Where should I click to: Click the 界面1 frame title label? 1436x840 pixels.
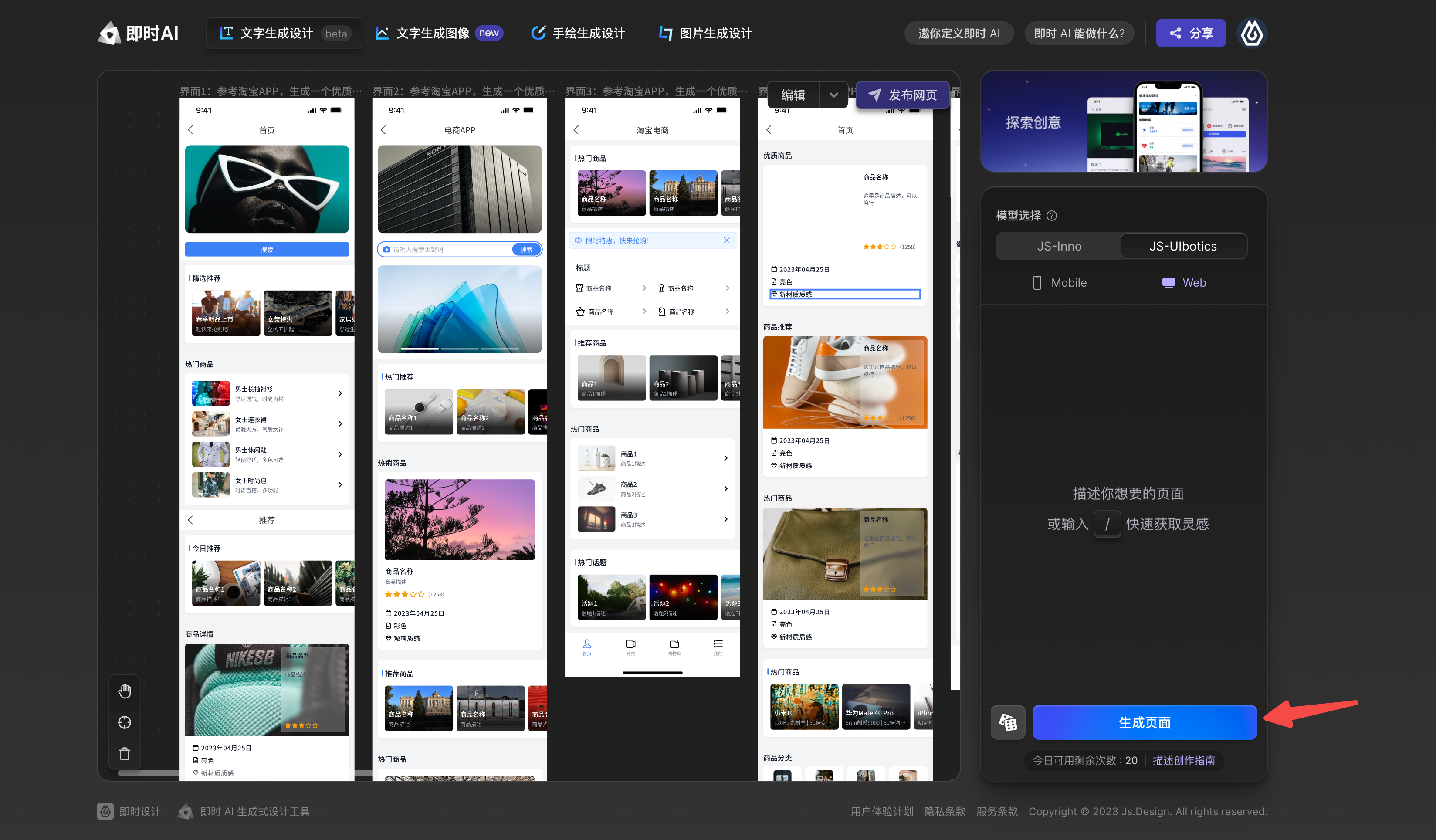(x=271, y=91)
